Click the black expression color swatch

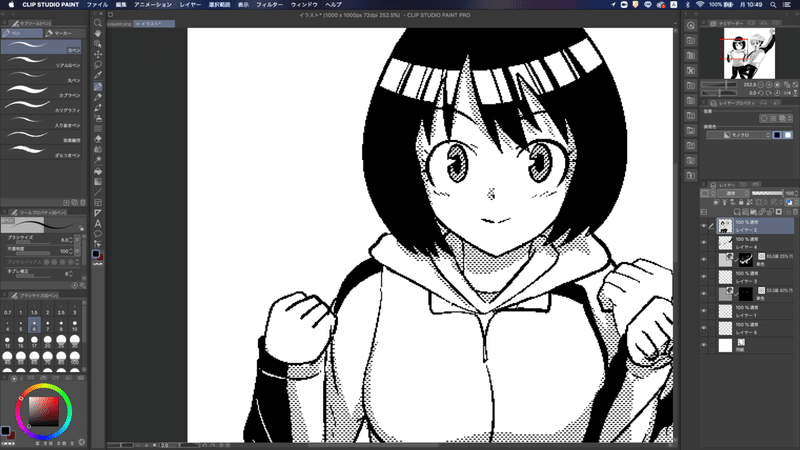pos(777,135)
